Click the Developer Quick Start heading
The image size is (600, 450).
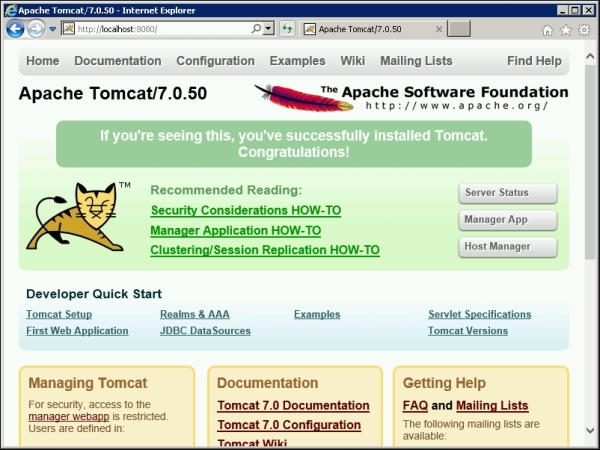94,294
